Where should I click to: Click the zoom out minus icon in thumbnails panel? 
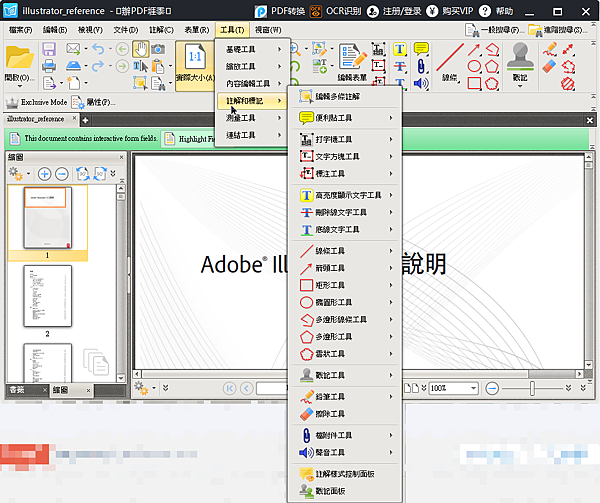(x=62, y=174)
